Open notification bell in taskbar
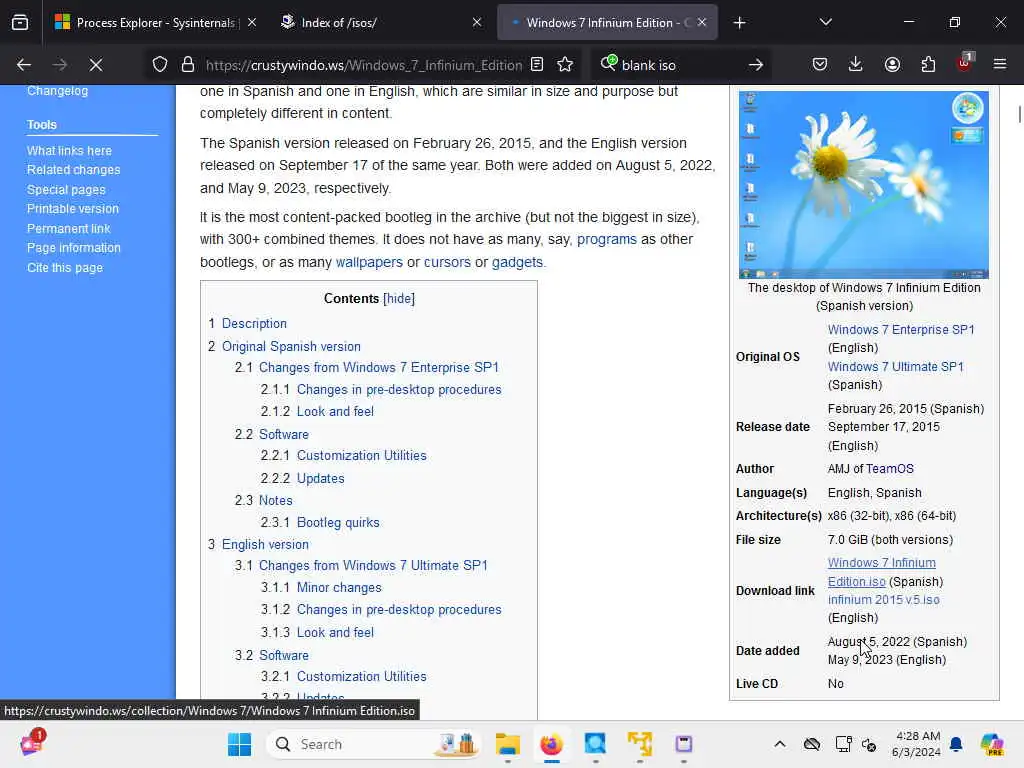 (x=956, y=744)
